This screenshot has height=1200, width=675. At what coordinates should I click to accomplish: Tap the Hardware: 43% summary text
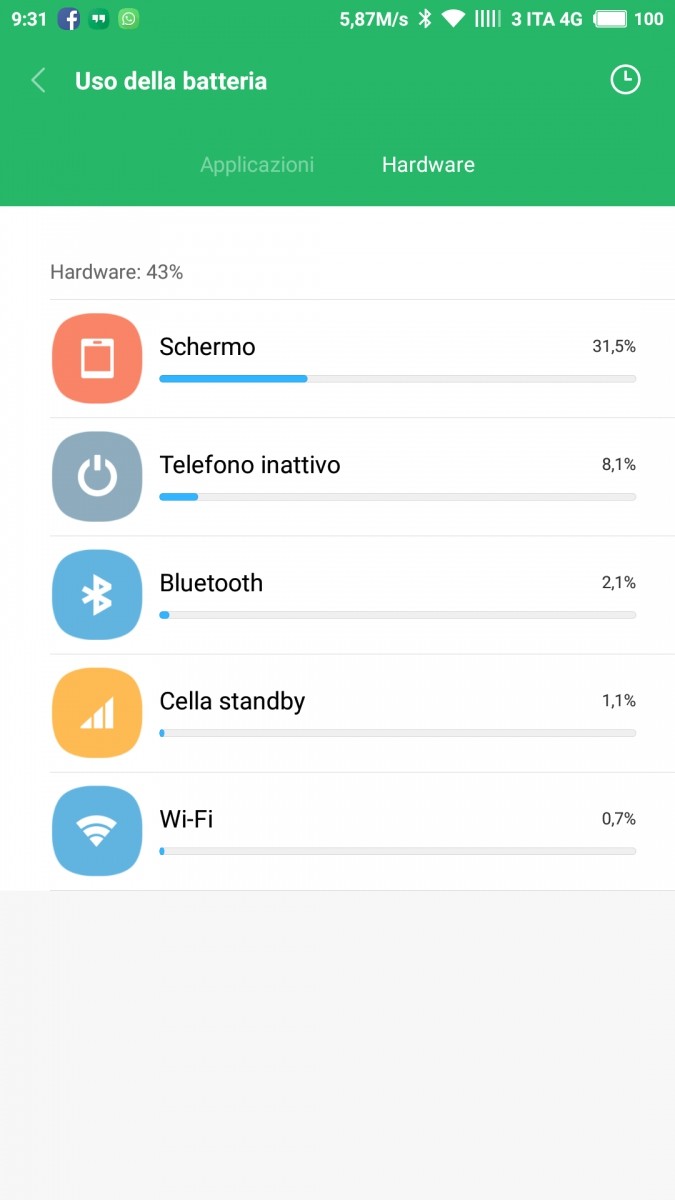point(116,272)
